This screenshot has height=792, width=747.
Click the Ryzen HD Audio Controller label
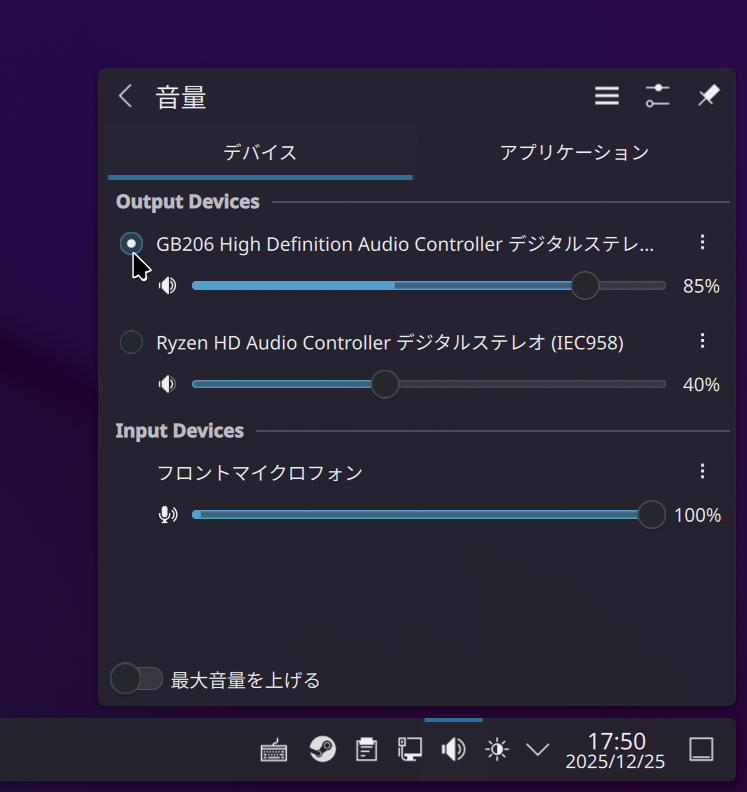tap(390, 343)
